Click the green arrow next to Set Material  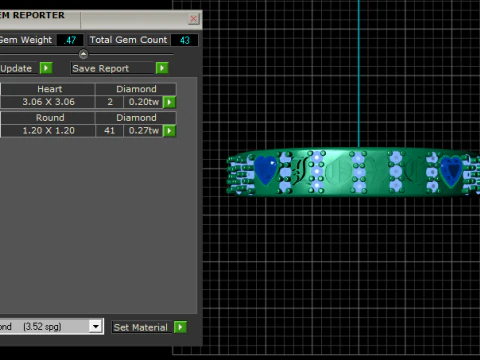tap(180, 327)
